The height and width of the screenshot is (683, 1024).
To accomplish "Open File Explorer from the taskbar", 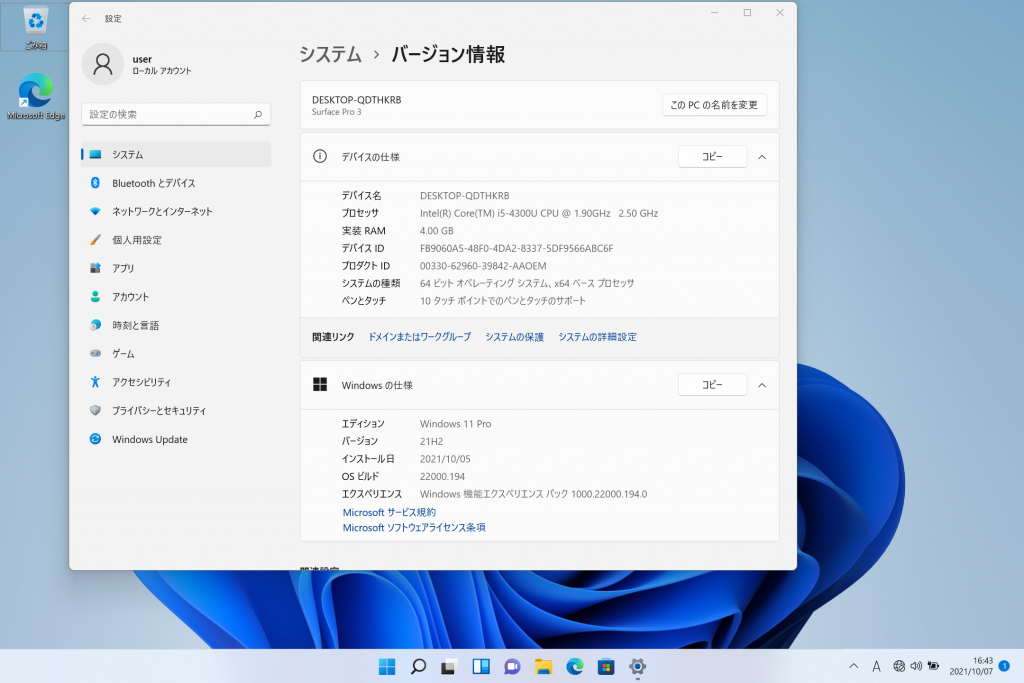I will [x=543, y=667].
